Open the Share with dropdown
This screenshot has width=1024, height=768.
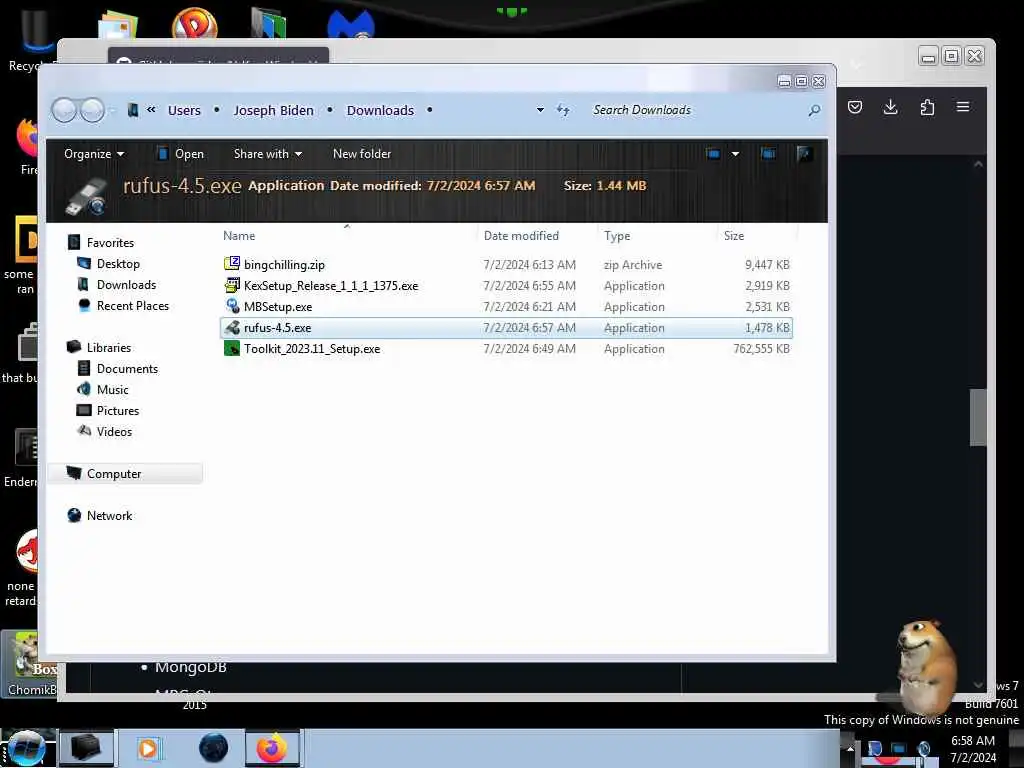(x=268, y=154)
